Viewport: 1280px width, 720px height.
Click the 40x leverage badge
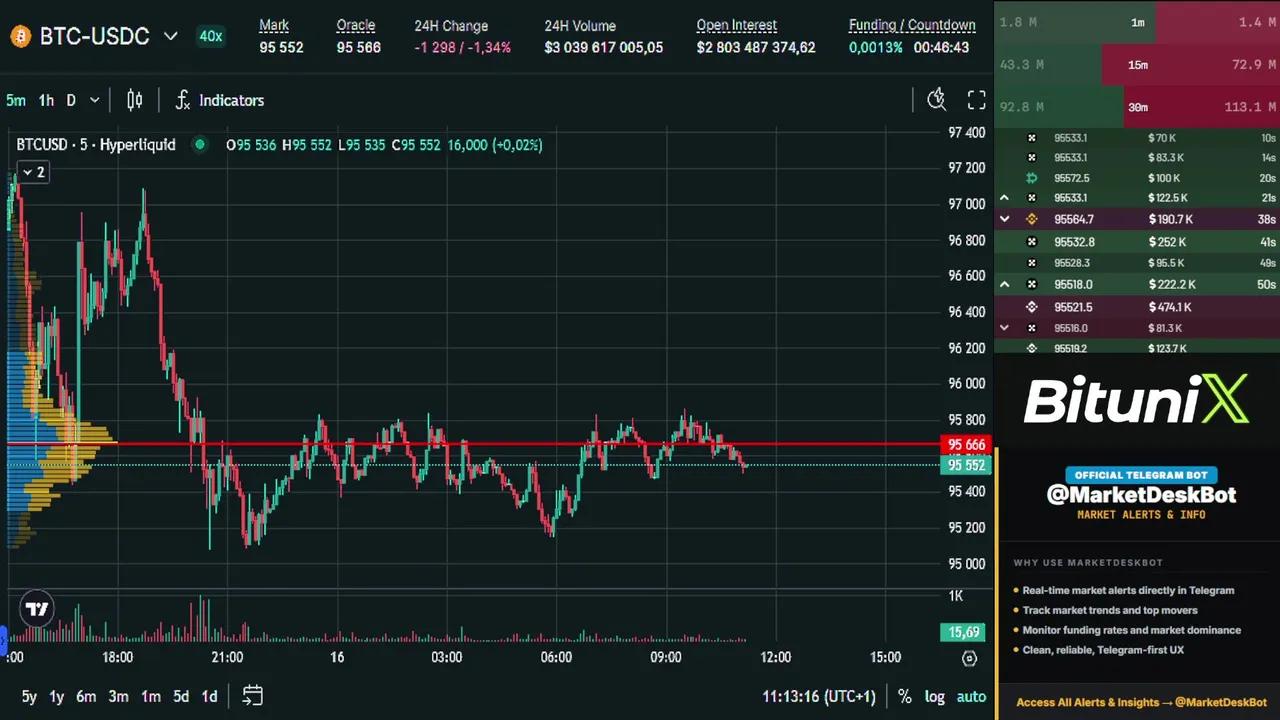[211, 36]
